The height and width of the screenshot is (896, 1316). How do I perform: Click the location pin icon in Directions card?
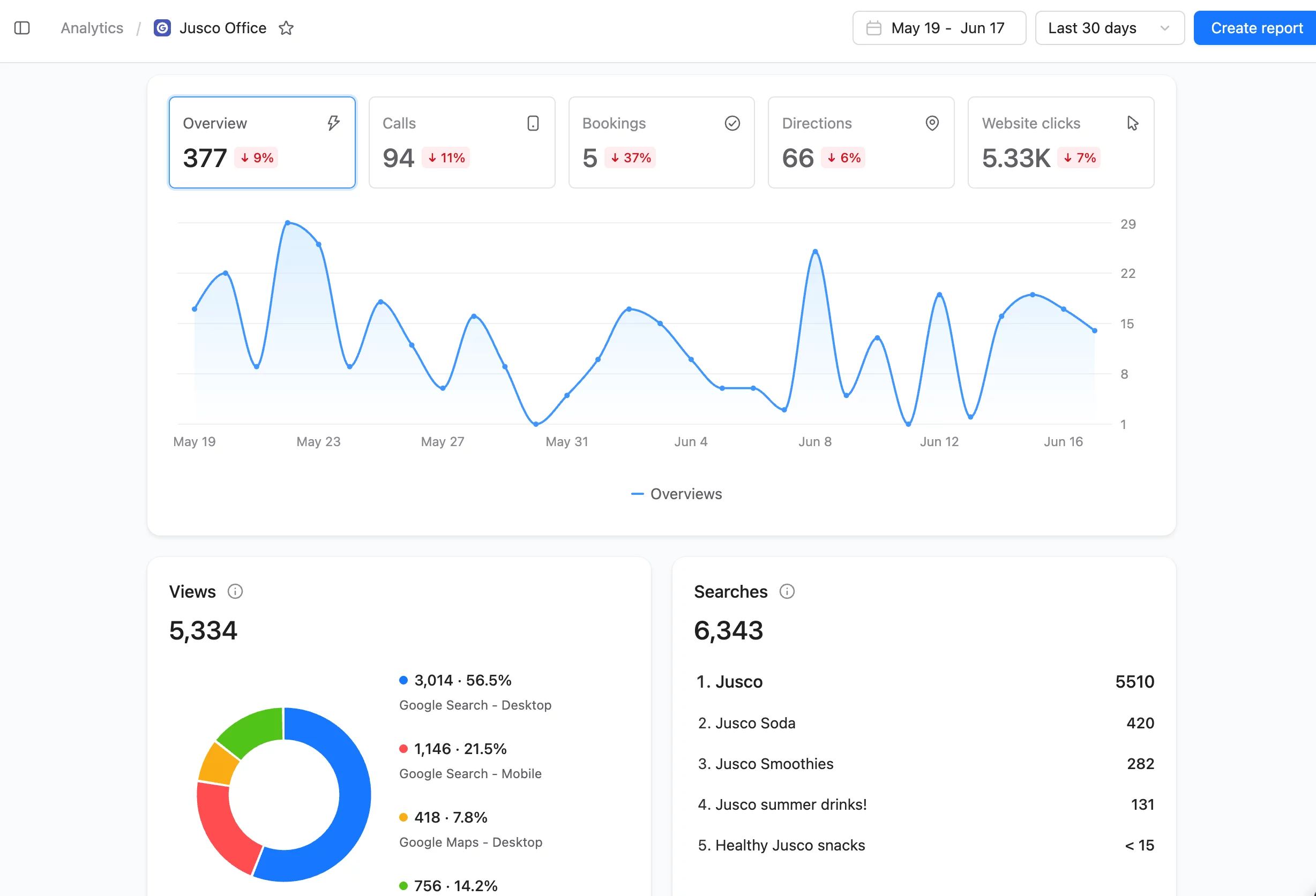tap(932, 123)
